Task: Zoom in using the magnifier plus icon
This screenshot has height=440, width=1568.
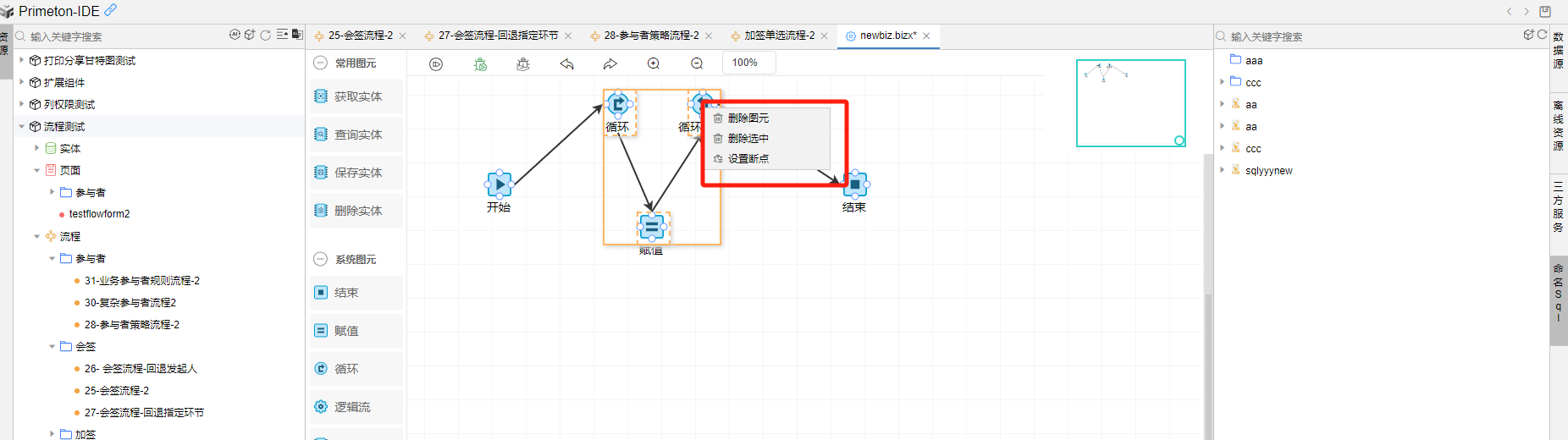Action: (654, 64)
